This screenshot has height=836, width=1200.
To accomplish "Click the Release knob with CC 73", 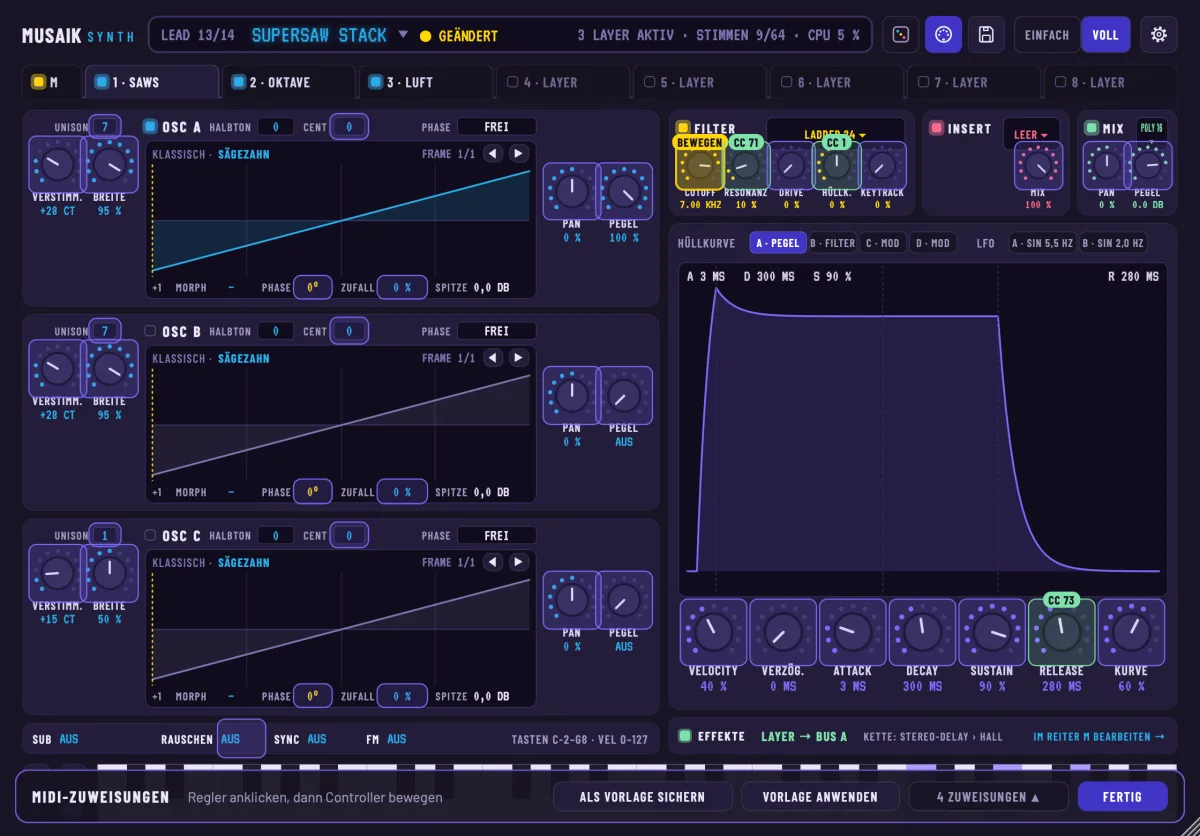I will click(1061, 632).
